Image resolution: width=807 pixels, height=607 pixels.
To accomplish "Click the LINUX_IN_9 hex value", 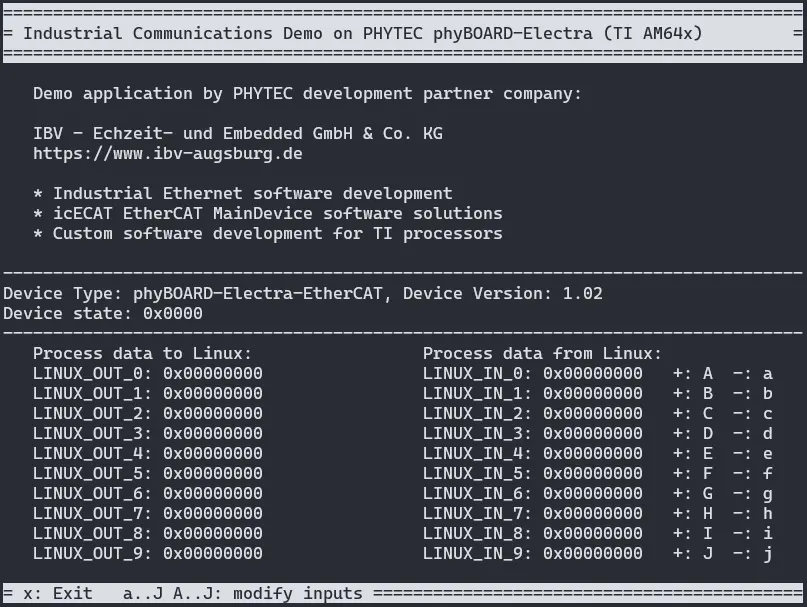I will point(592,553).
